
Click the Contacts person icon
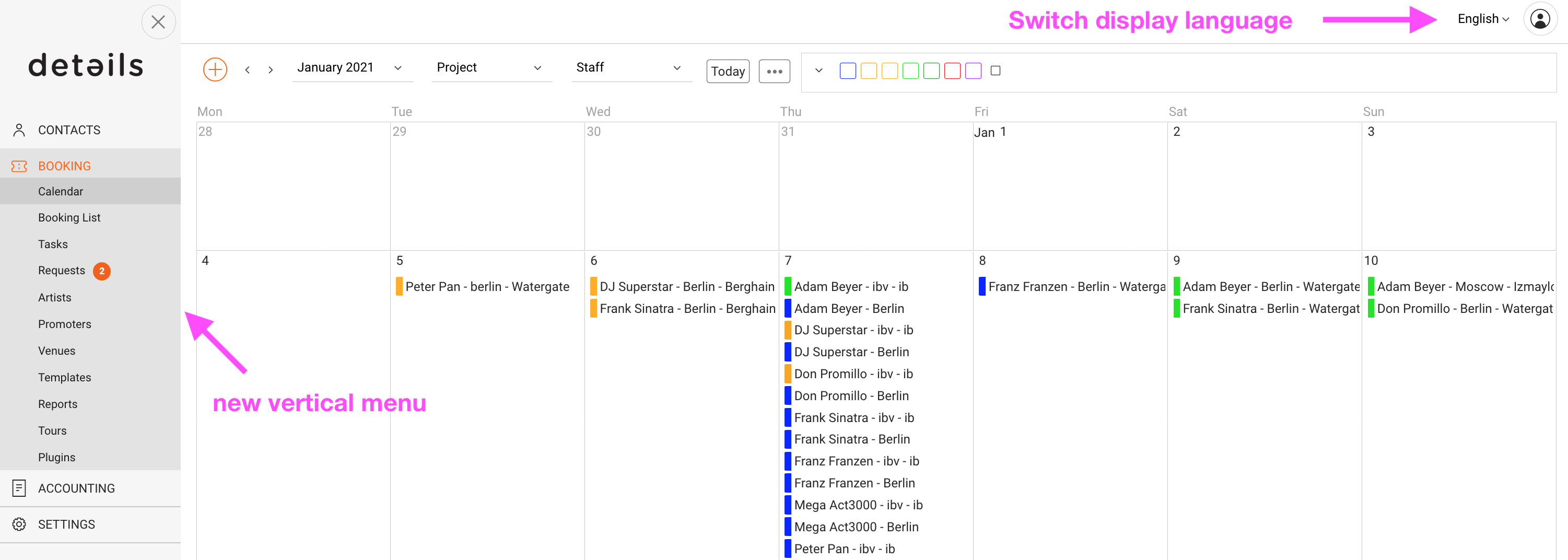coord(19,130)
